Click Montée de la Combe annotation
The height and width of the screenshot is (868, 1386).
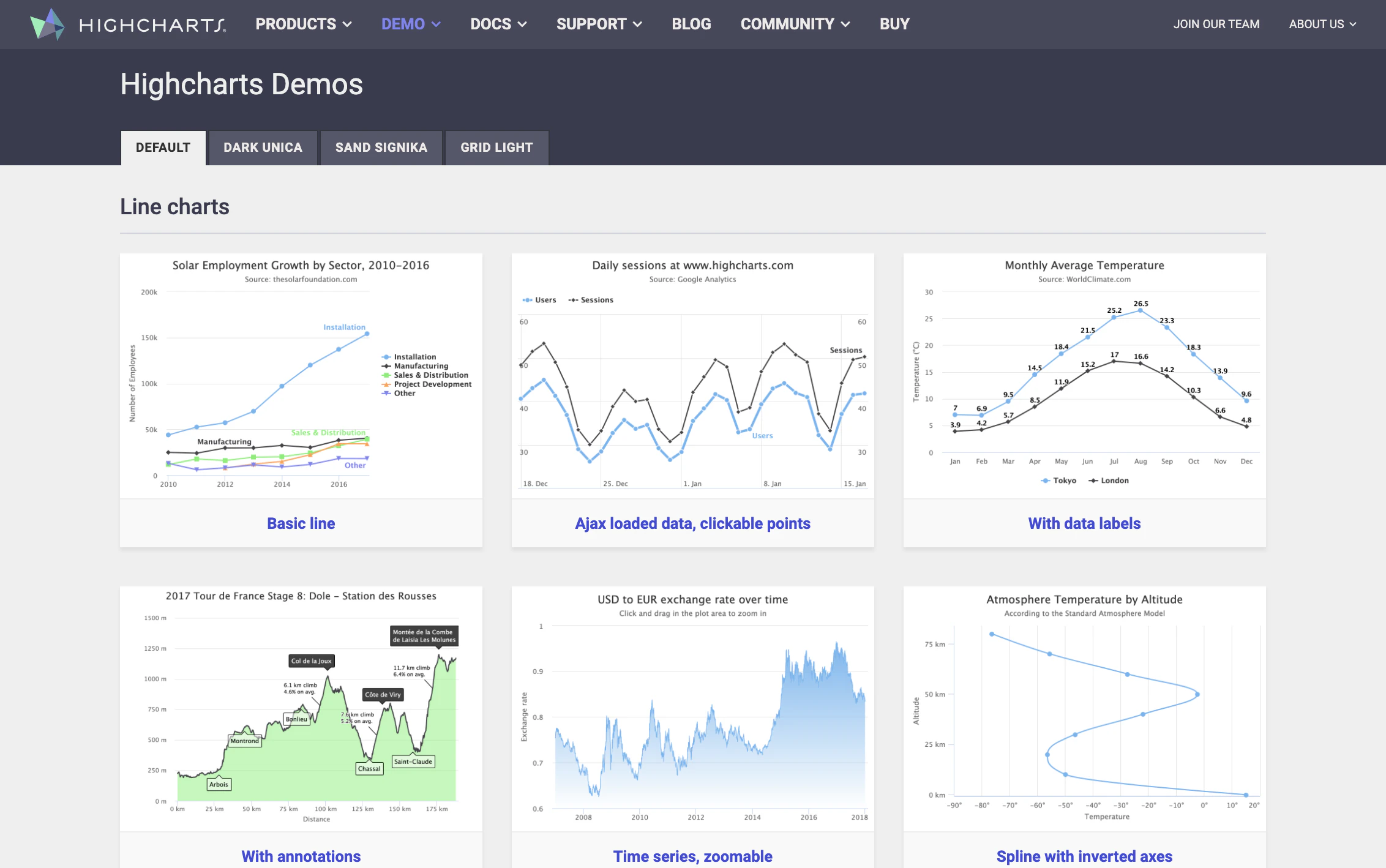tap(424, 636)
